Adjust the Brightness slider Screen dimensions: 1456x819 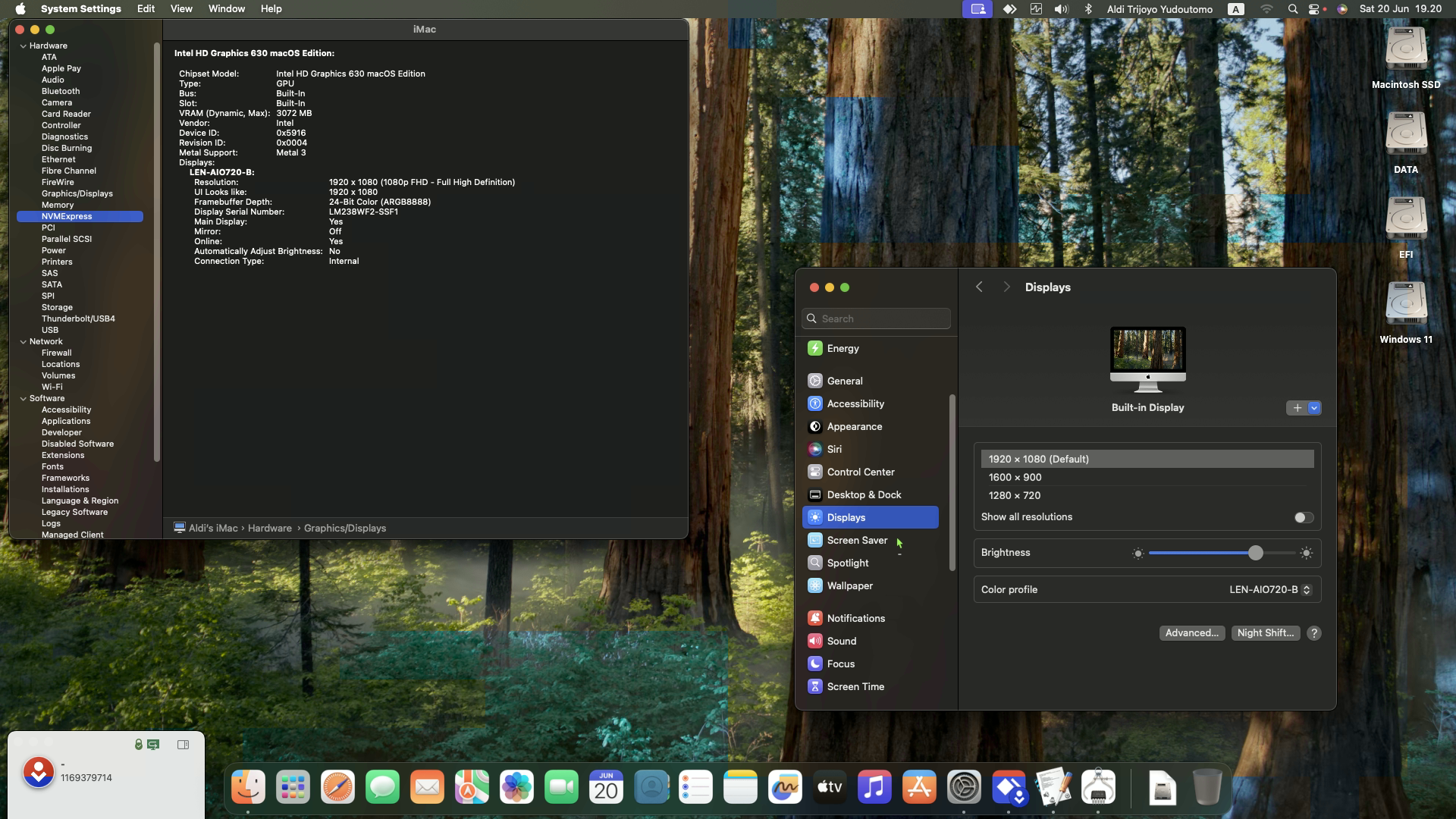click(x=1222, y=554)
